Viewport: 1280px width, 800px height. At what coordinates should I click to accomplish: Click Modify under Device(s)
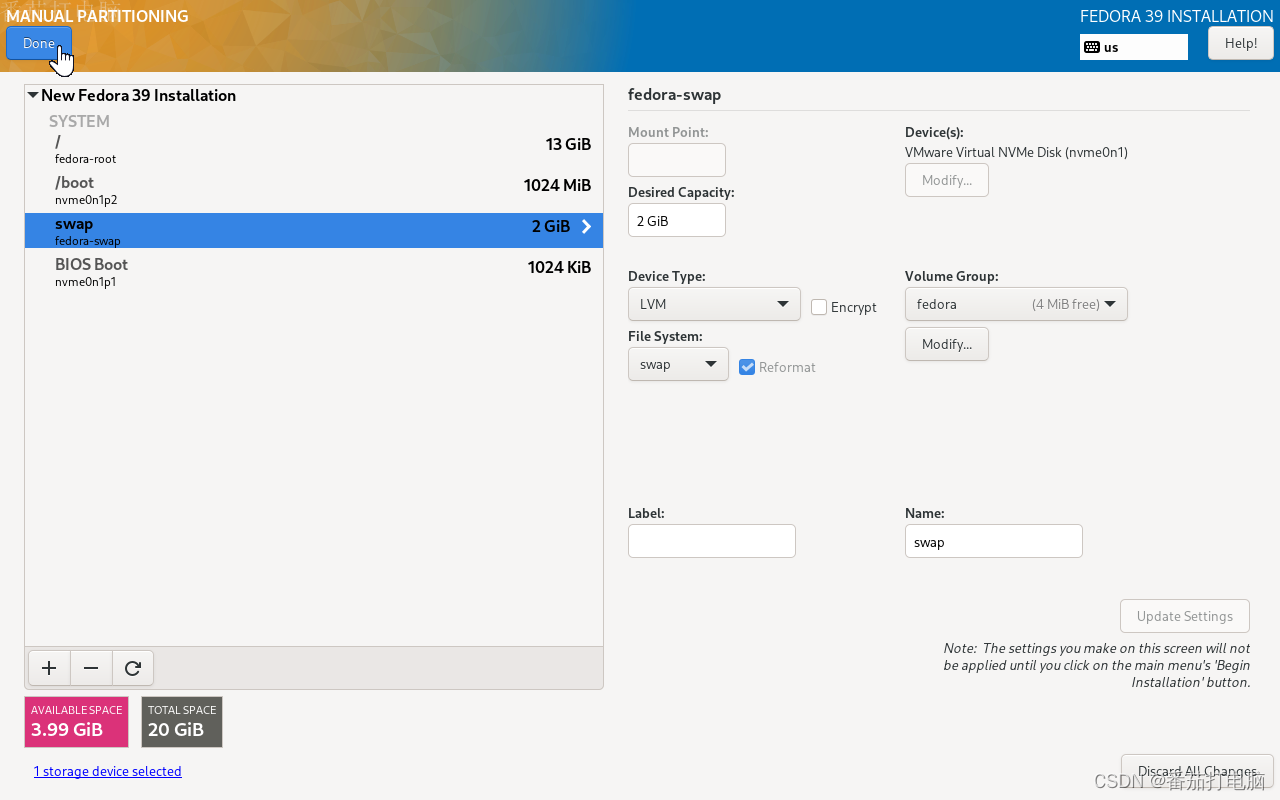point(947,180)
